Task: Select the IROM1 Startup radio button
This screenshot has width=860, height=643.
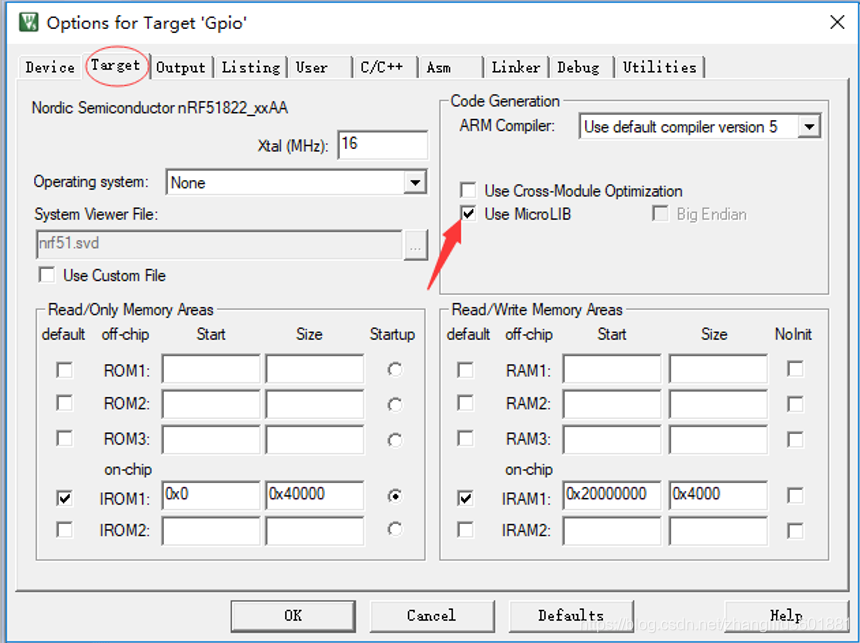Action: click(395, 496)
